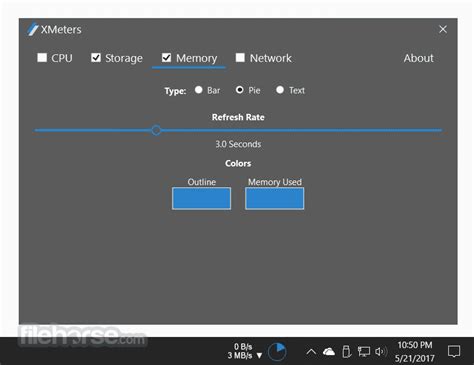Select the Text type radio button
The width and height of the screenshot is (474, 365).
coord(280,90)
